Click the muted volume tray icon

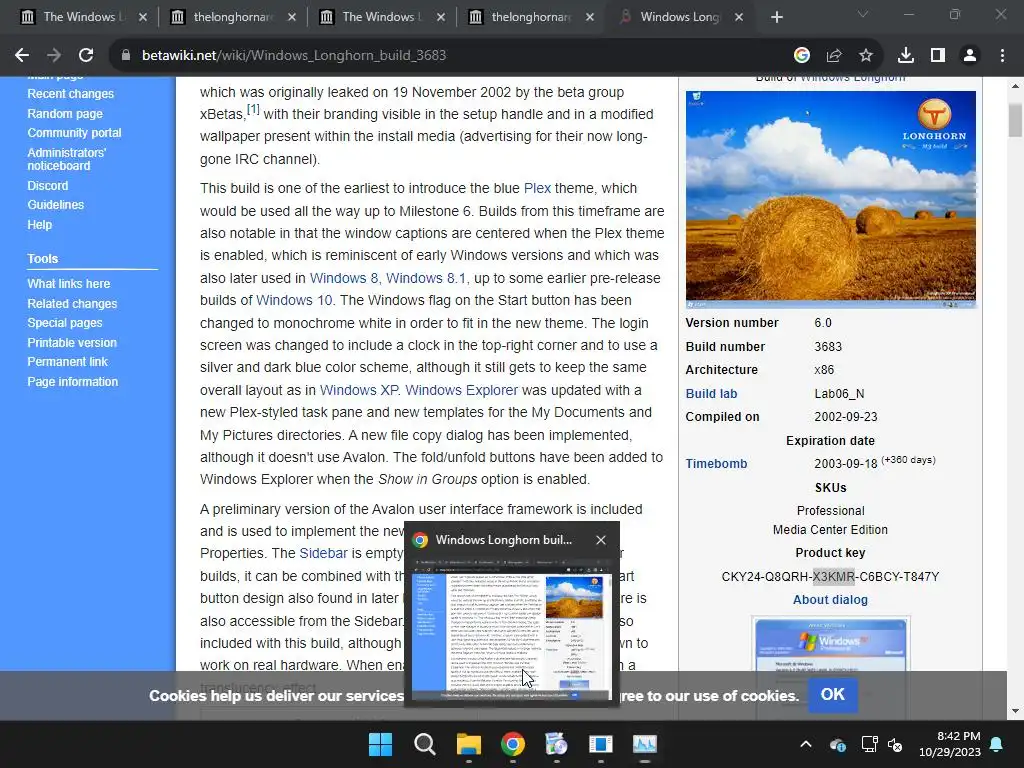point(895,744)
